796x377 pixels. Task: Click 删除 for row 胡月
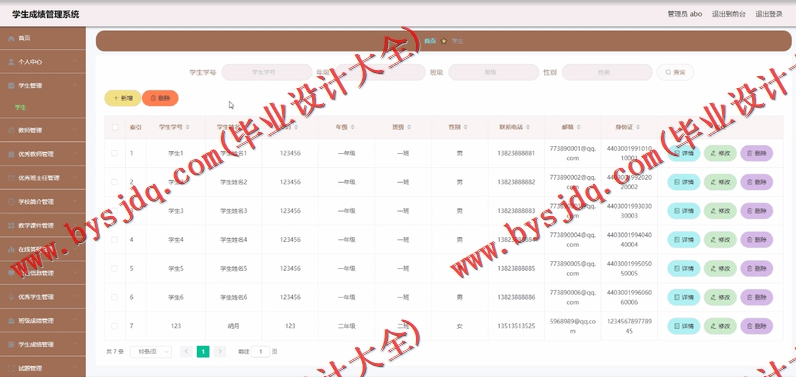tap(757, 326)
